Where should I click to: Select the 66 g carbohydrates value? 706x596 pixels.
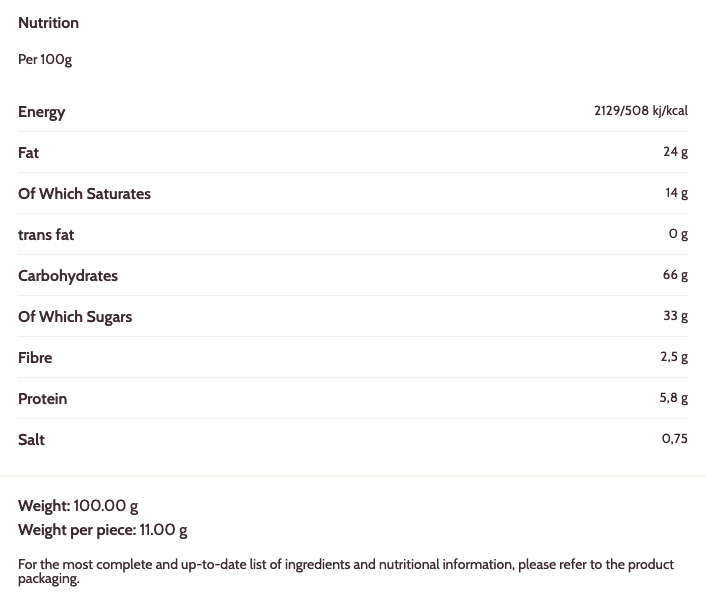[675, 275]
